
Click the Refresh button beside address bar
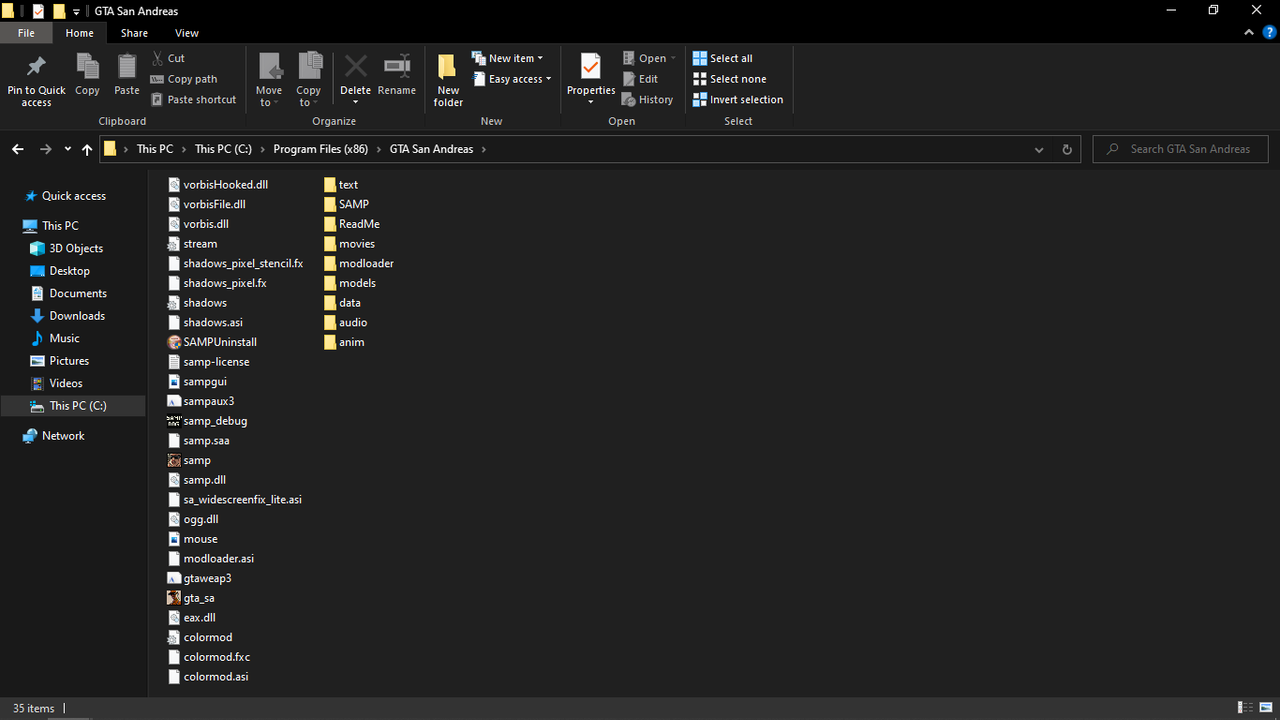(1067, 149)
